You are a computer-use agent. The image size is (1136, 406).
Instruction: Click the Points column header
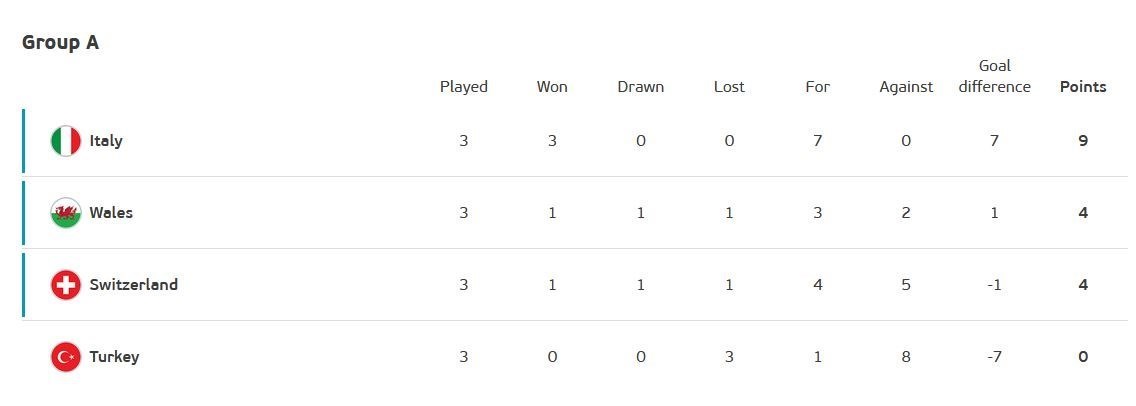(x=1083, y=87)
